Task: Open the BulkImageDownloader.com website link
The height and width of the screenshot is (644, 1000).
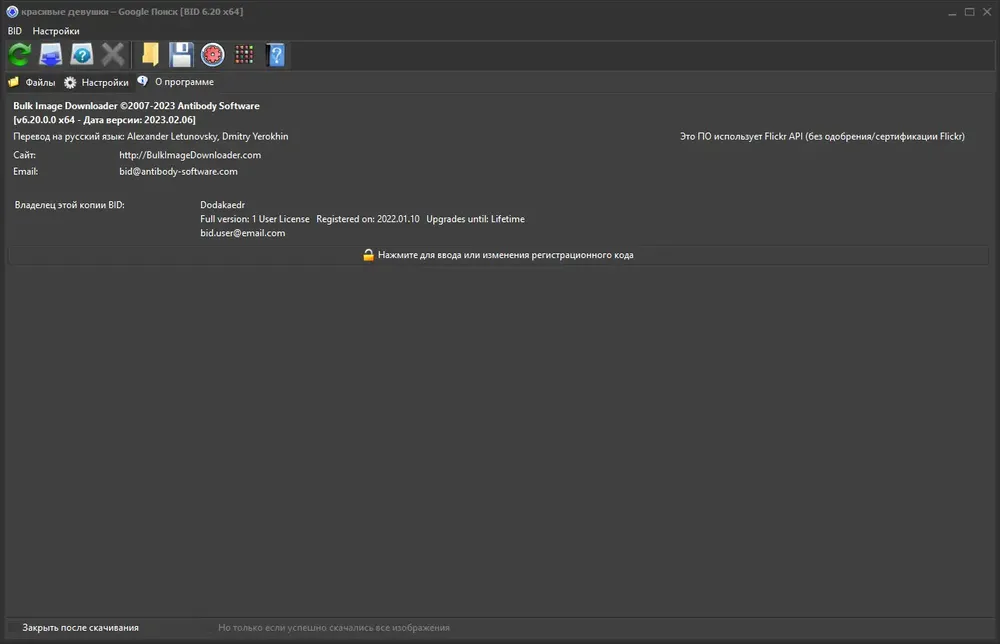Action: [x=190, y=155]
